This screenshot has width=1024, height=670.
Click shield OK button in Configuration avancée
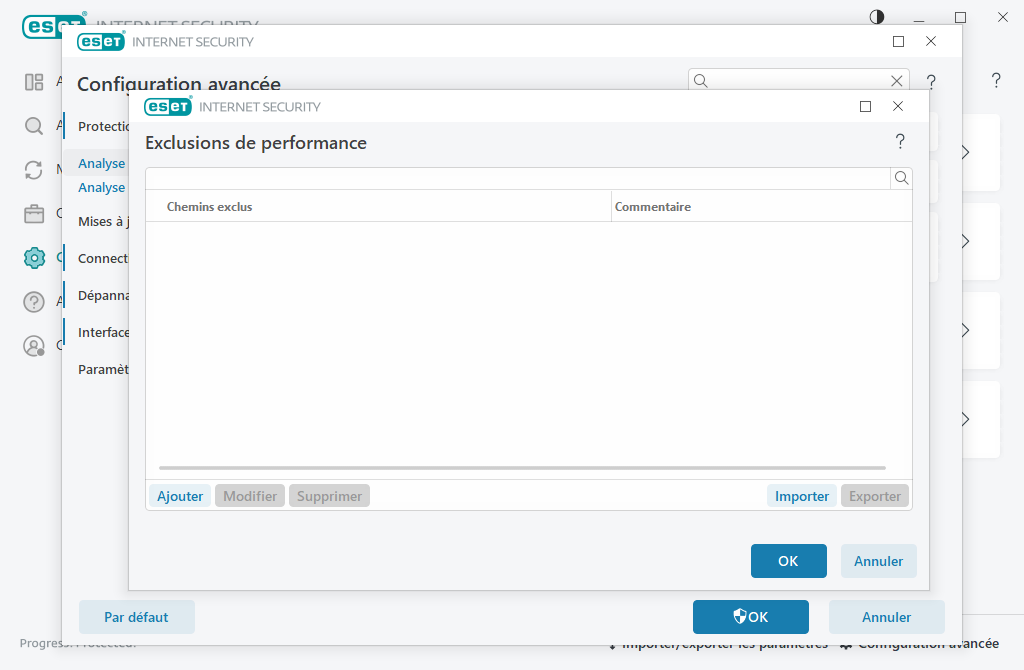click(x=750, y=617)
